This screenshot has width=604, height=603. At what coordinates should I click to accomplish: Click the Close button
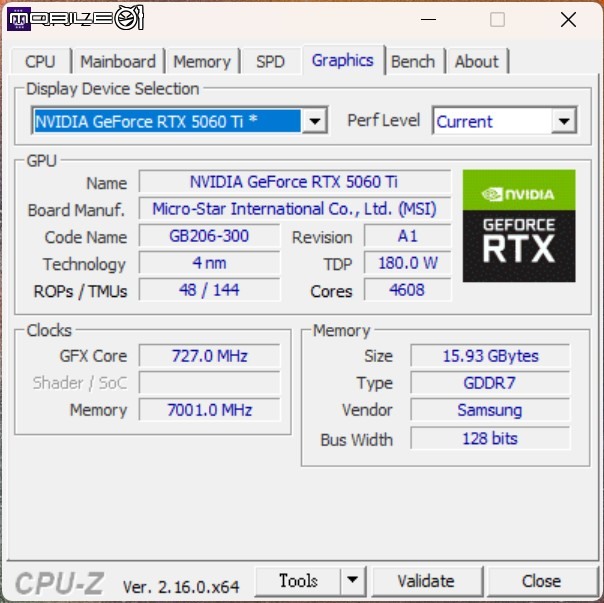point(541,581)
